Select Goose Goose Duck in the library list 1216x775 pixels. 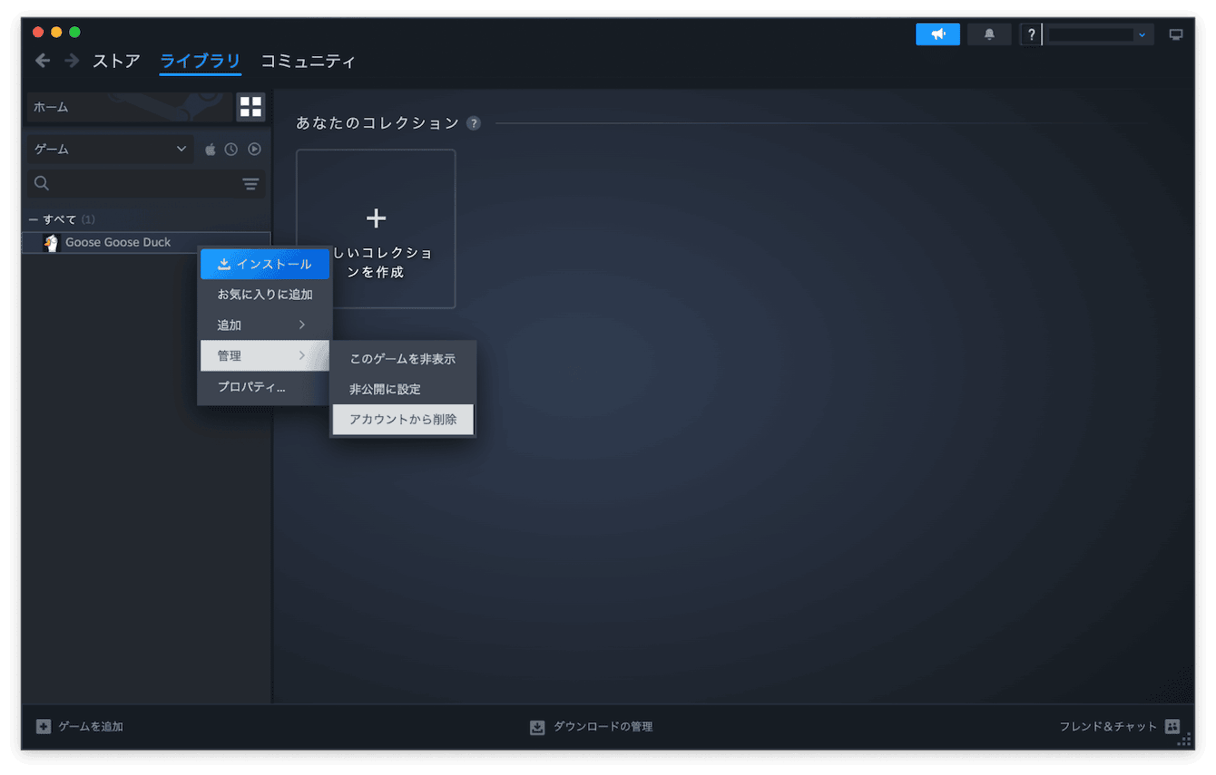[118, 242]
